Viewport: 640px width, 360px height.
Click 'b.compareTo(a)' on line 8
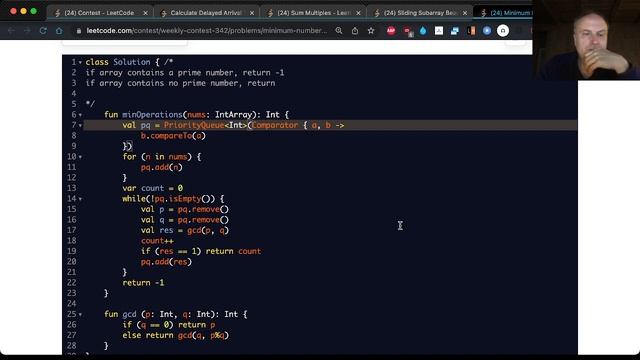(x=173, y=136)
